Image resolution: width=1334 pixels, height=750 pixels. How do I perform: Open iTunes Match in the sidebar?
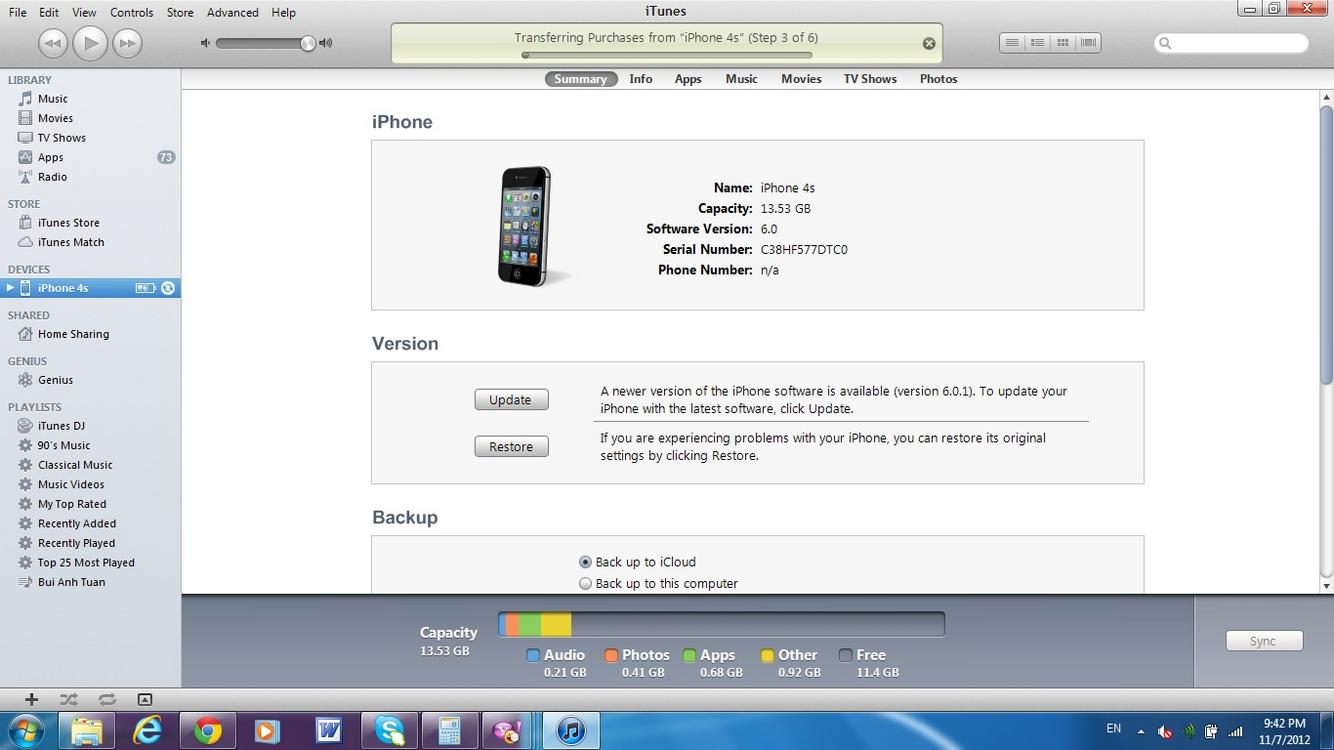70,242
